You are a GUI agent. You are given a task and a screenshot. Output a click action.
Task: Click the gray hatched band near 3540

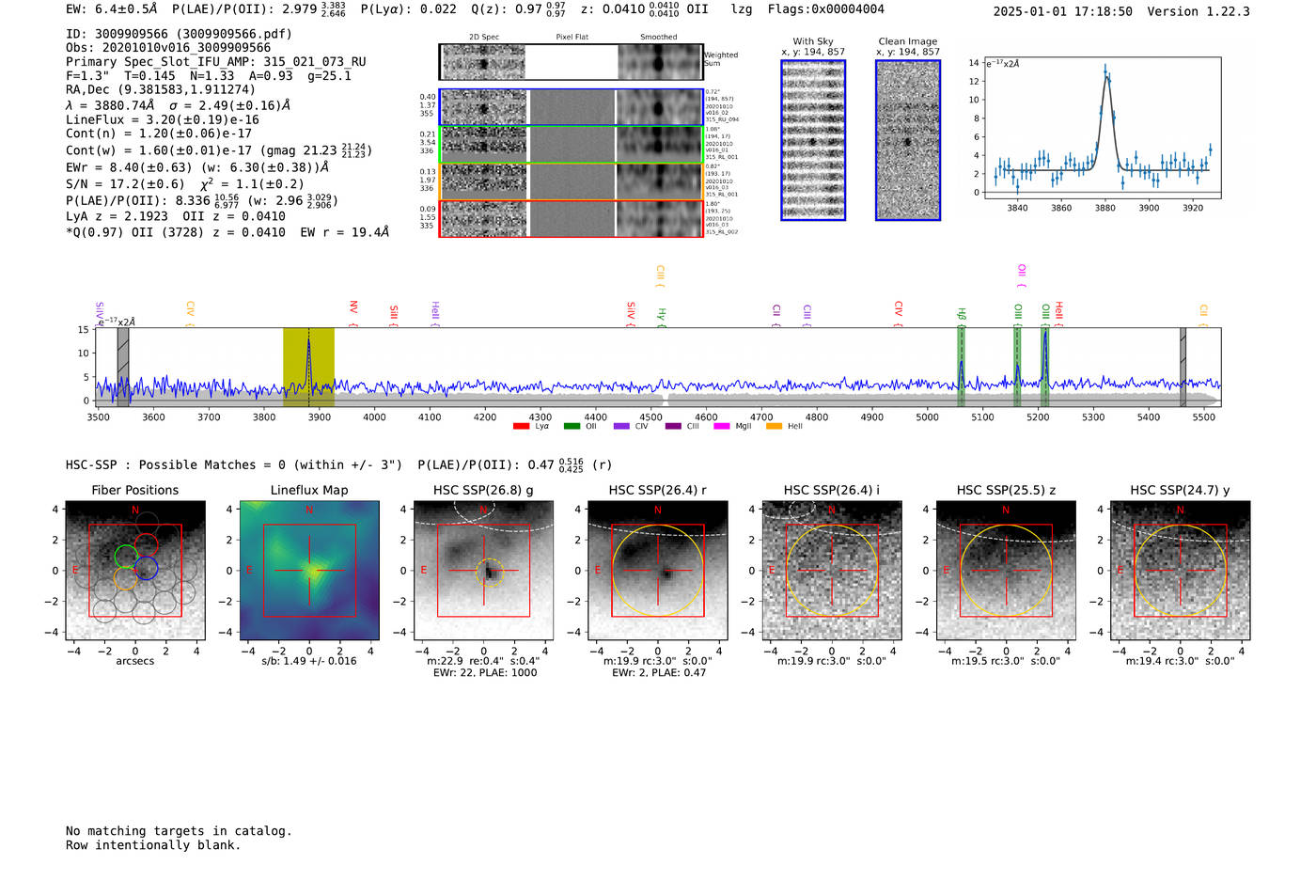pos(123,368)
